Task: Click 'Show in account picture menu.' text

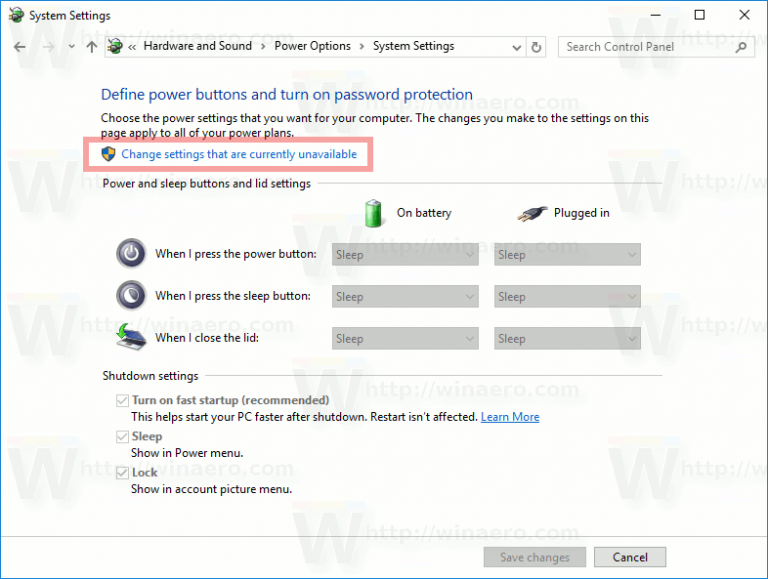Action: pos(211,489)
